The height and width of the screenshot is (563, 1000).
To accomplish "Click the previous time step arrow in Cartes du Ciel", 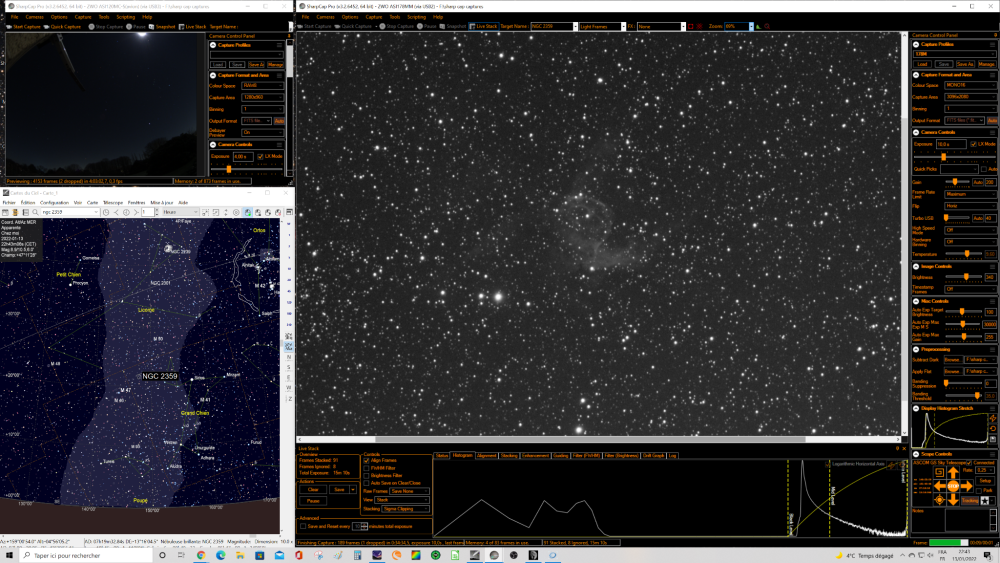I will coord(117,212).
